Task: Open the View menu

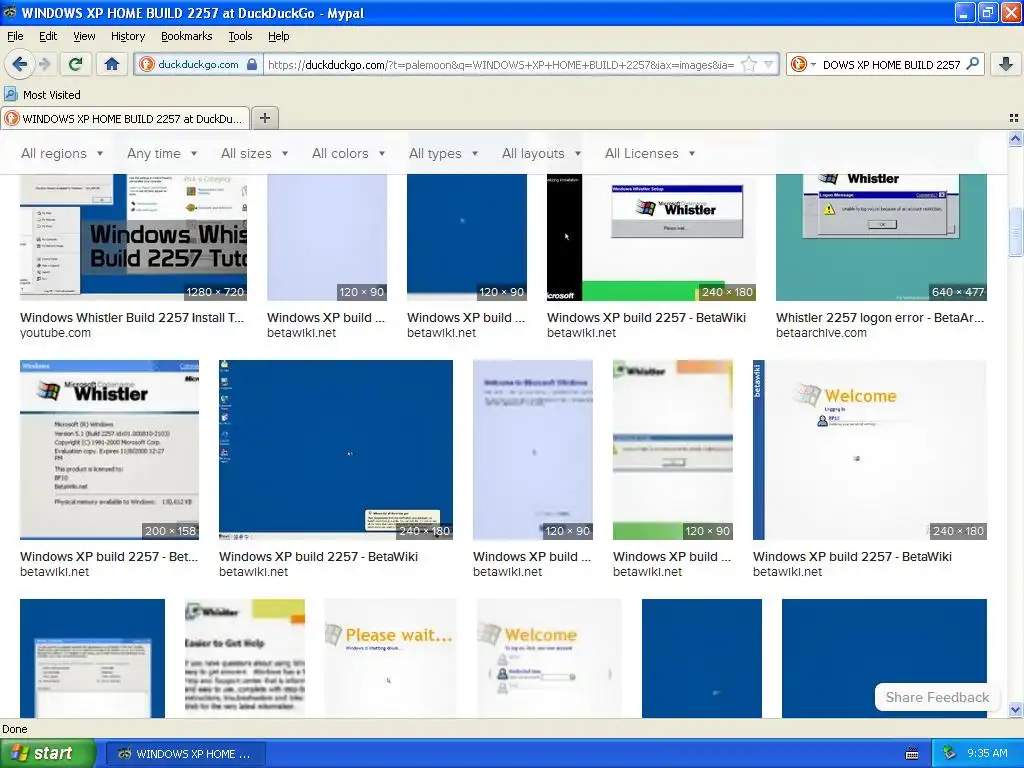Action: (84, 36)
